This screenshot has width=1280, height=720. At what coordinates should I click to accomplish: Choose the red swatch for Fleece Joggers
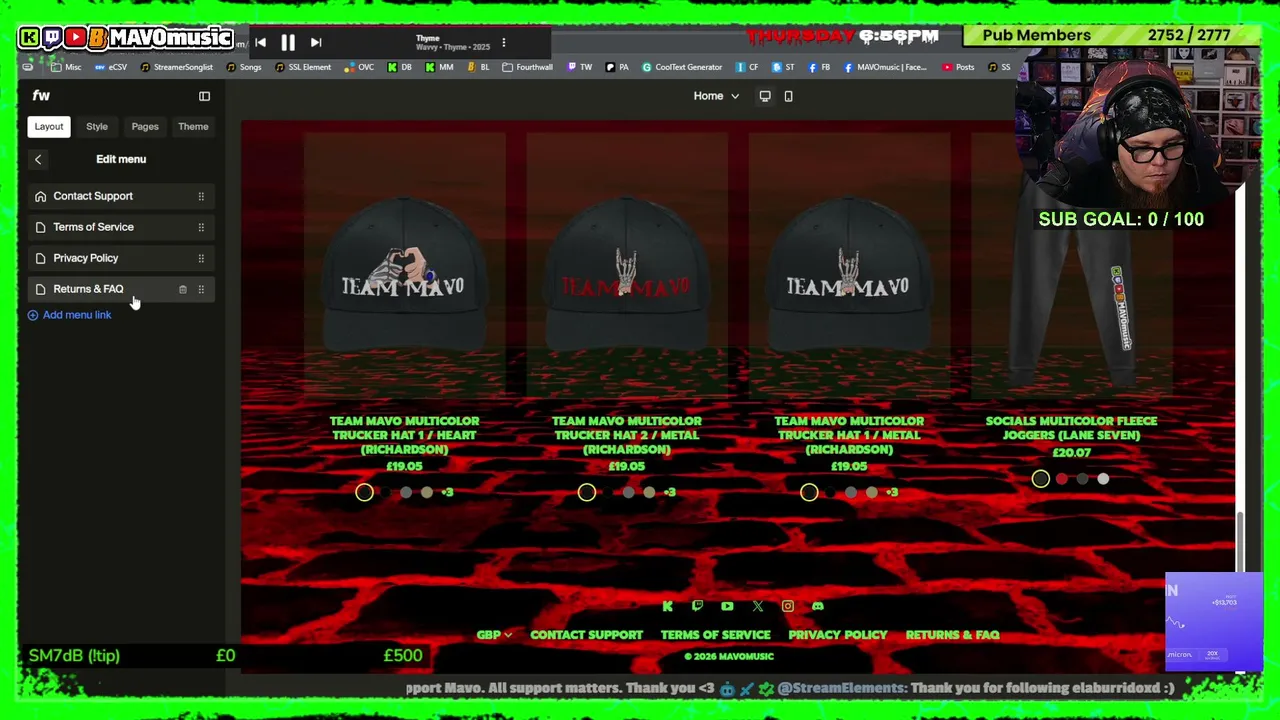coord(1062,479)
